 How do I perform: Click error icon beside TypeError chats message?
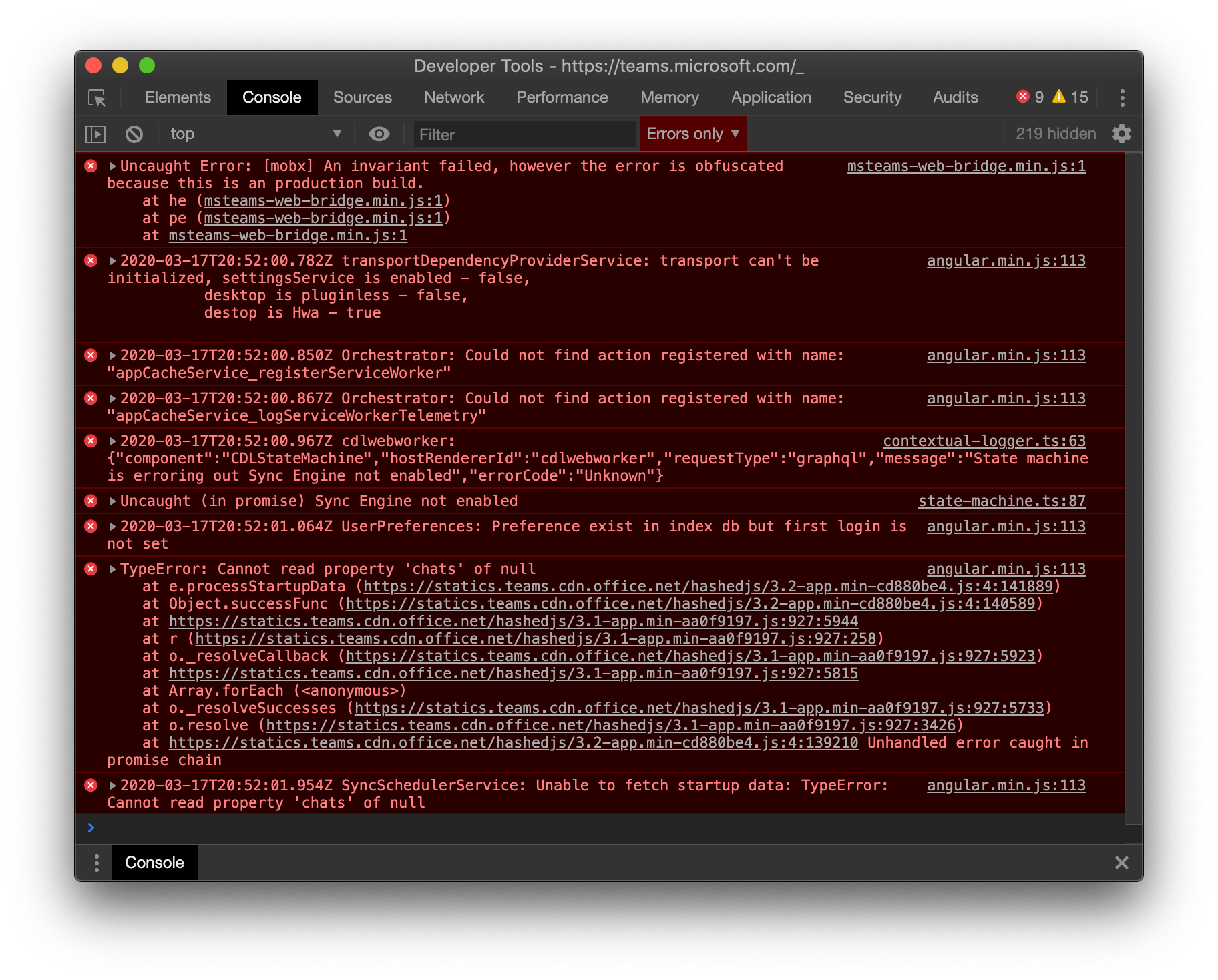91,569
